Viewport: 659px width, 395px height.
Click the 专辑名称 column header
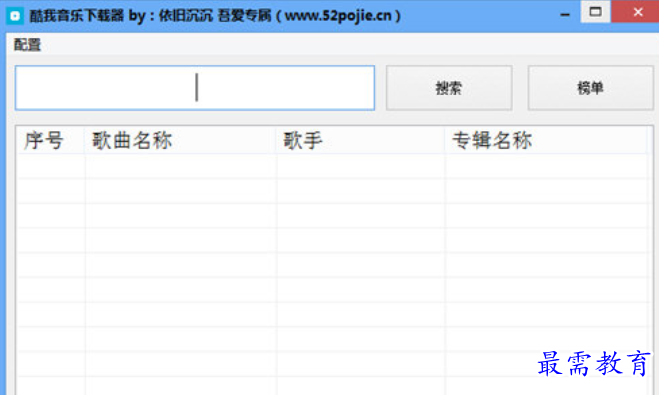(x=546, y=140)
